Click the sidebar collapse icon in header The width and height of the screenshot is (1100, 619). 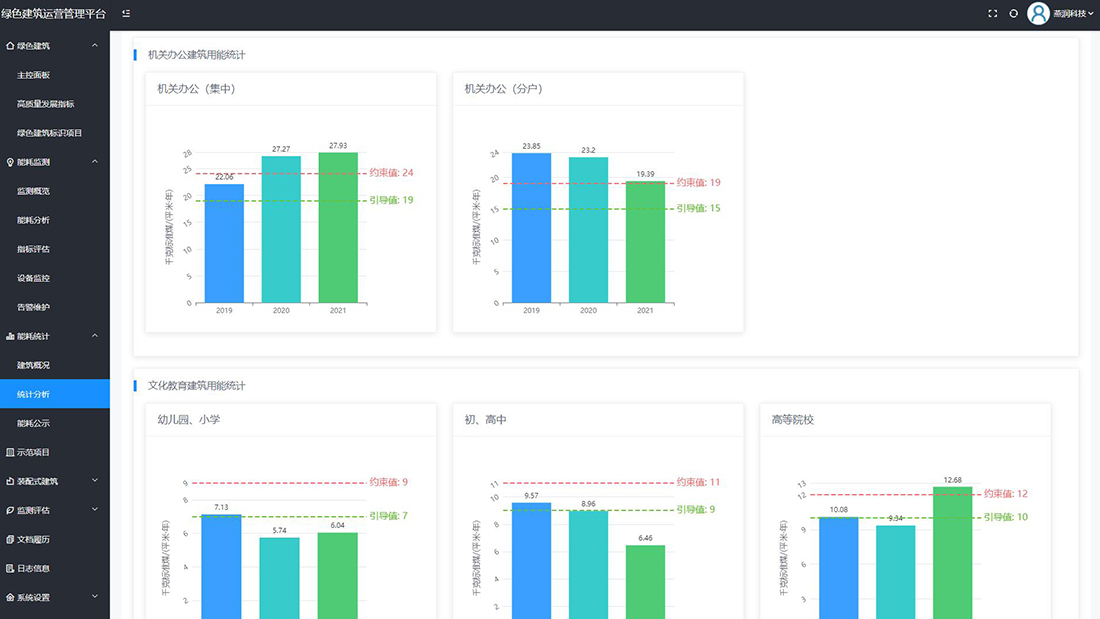(125, 14)
